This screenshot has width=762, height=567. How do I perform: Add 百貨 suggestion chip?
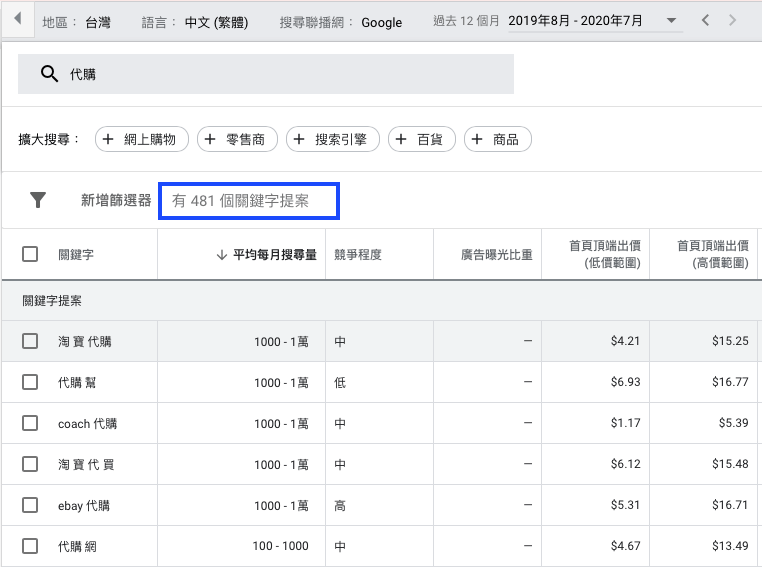pyautogui.click(x=421, y=140)
